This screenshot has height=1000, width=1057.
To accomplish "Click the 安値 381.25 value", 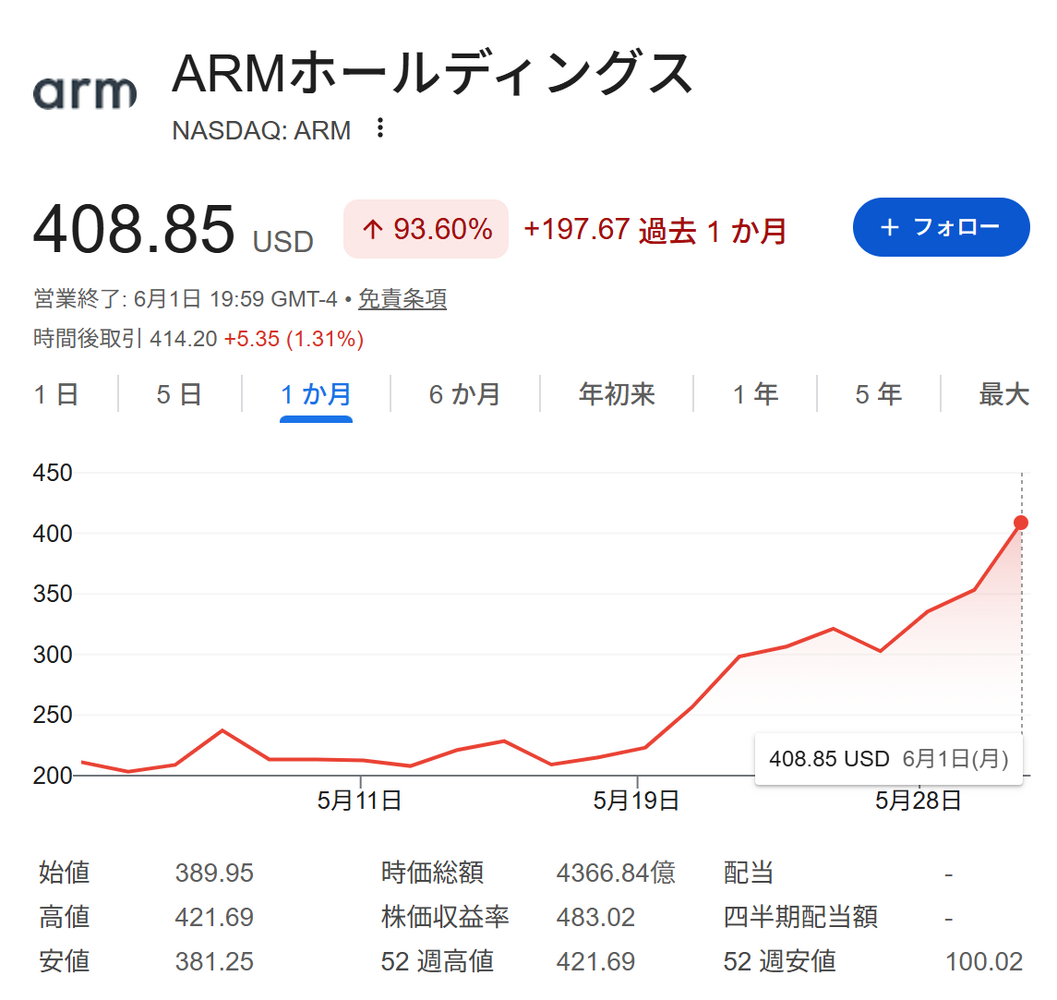I will tap(214, 962).
